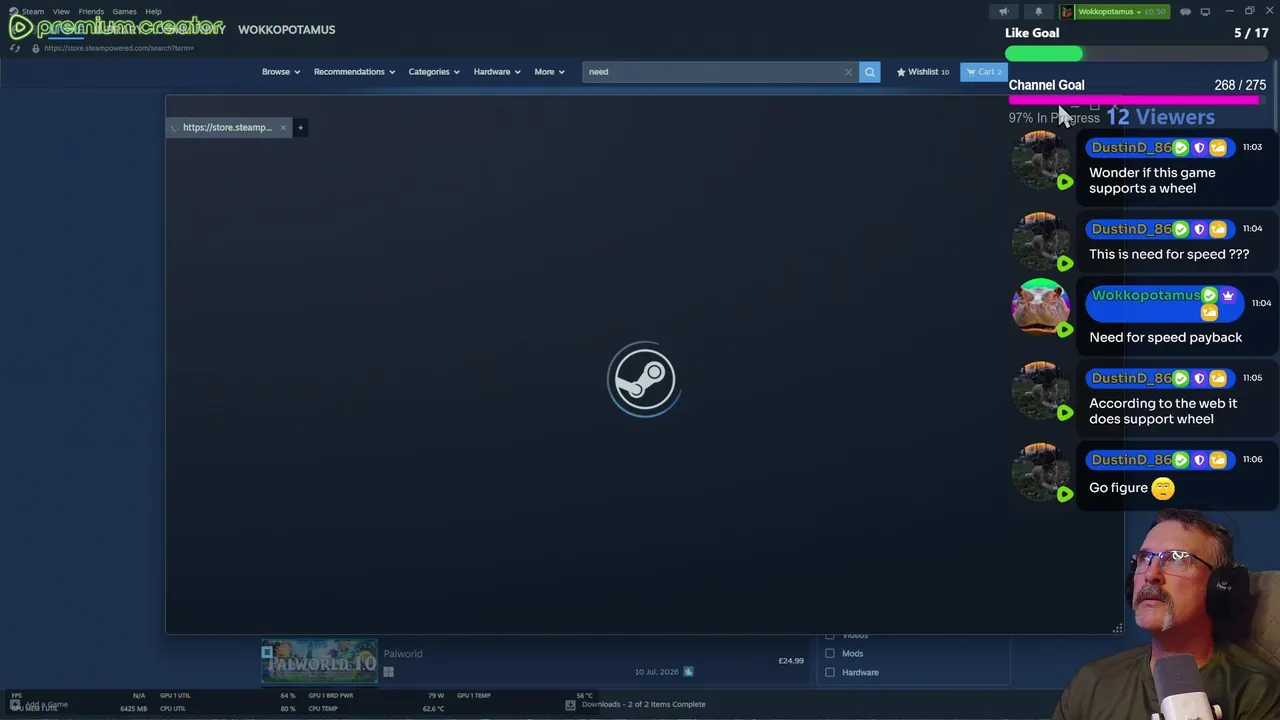Open the Wishlist
Image resolution: width=1280 pixels, height=720 pixels.
pos(923,72)
